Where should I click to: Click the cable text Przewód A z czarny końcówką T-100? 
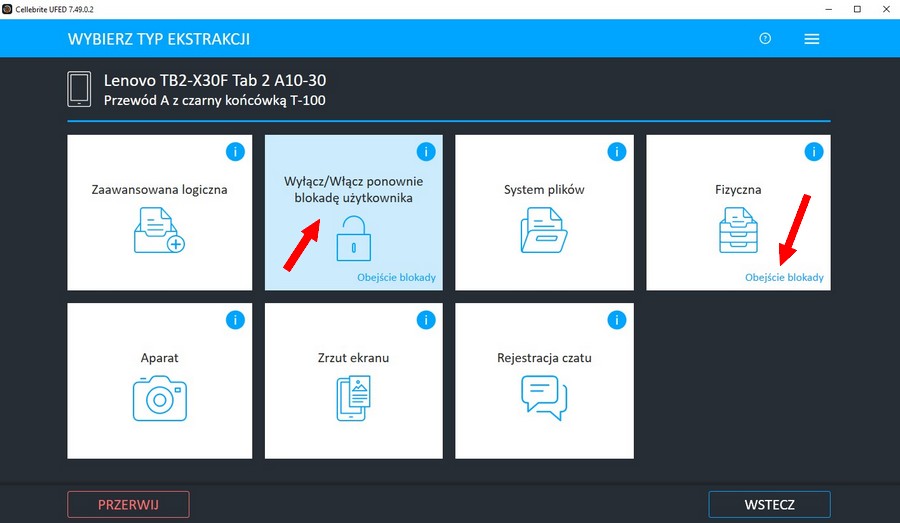point(215,100)
